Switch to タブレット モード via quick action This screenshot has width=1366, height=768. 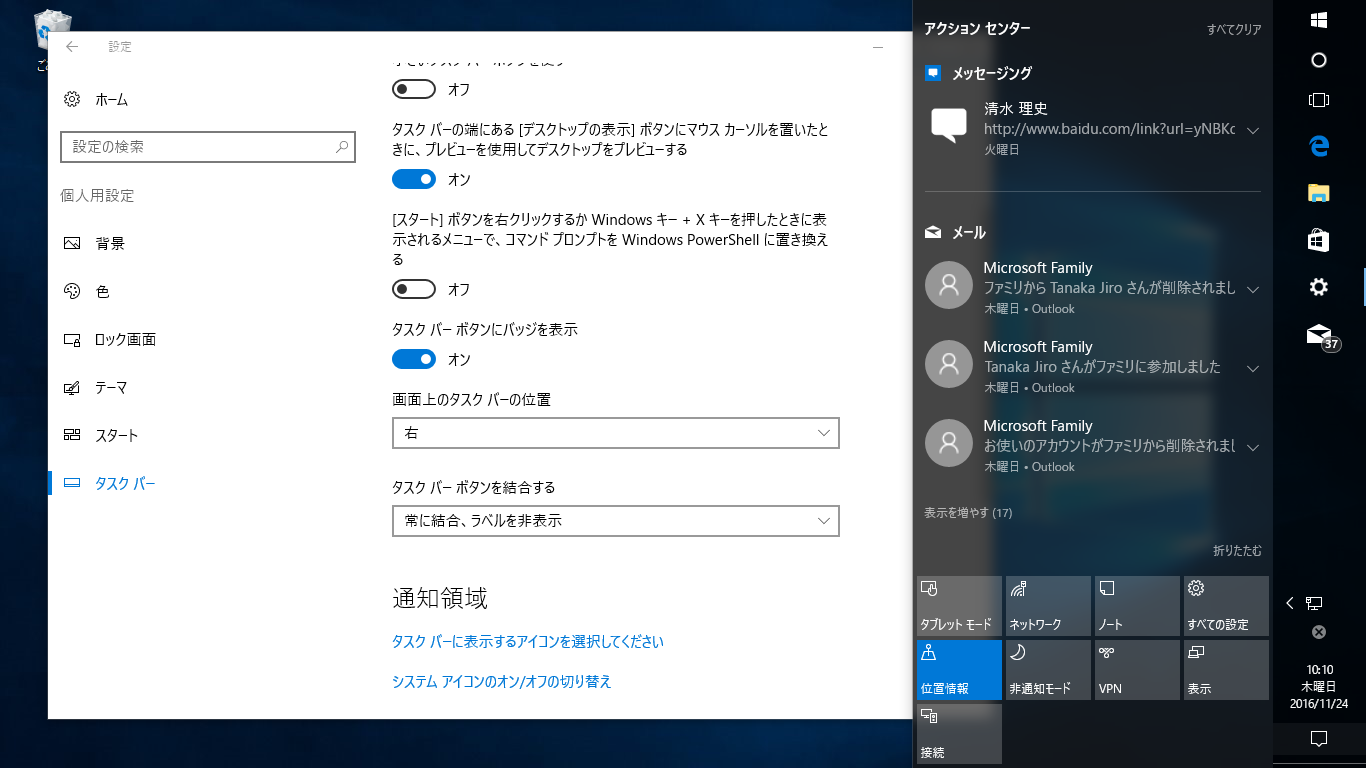pos(958,605)
